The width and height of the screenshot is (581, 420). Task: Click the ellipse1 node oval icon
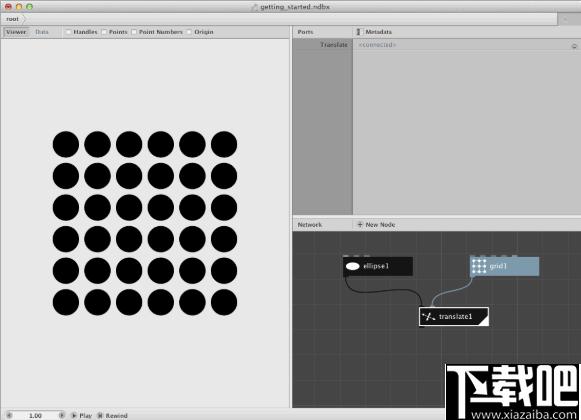tap(352, 266)
